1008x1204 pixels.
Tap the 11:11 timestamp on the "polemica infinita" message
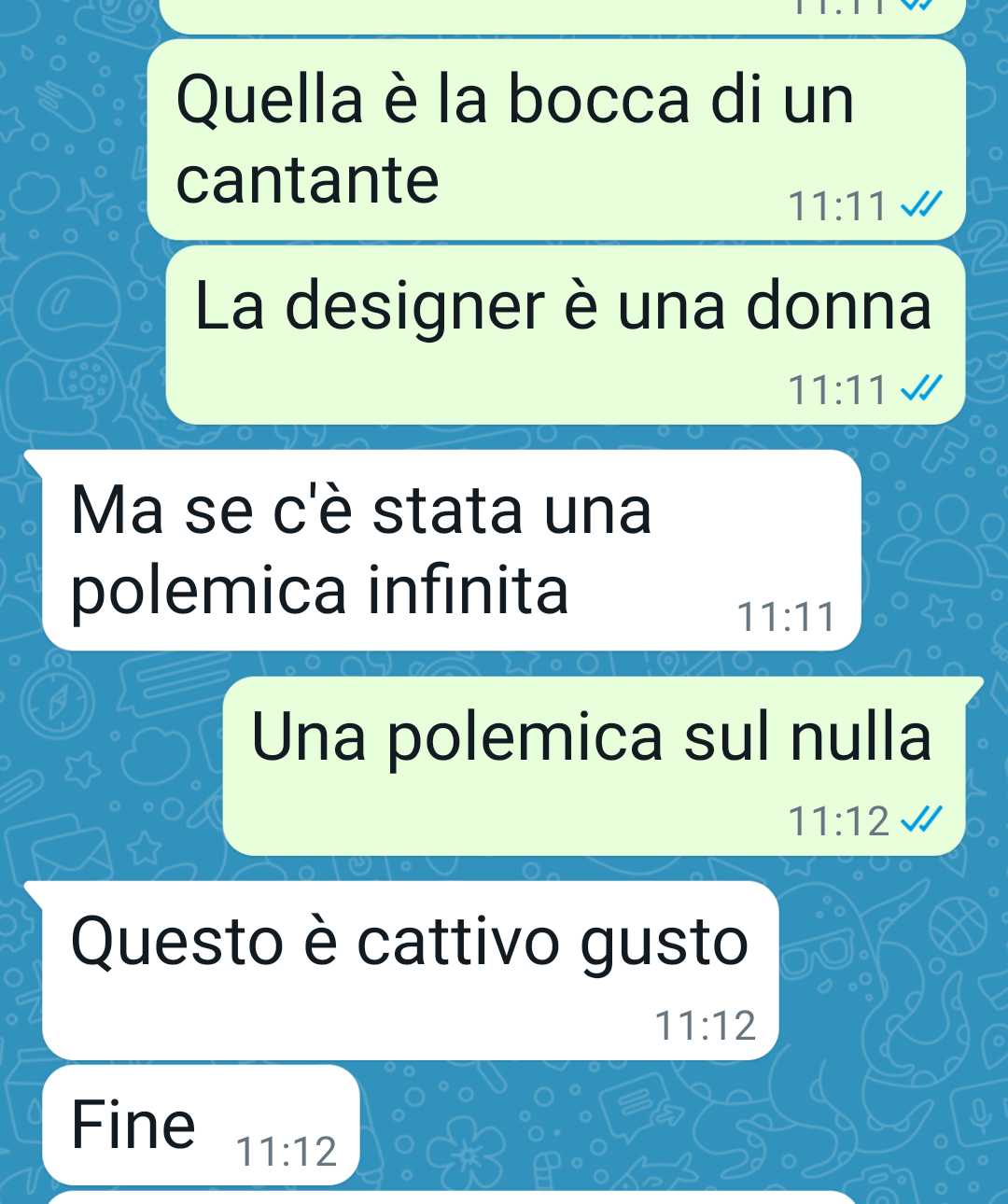click(785, 617)
